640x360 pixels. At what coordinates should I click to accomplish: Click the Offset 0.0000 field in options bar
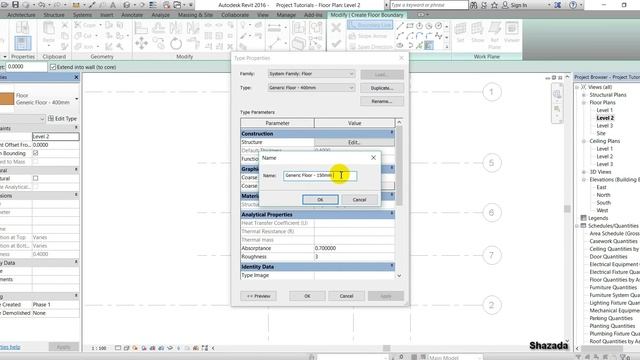pyautogui.click(x=27, y=67)
